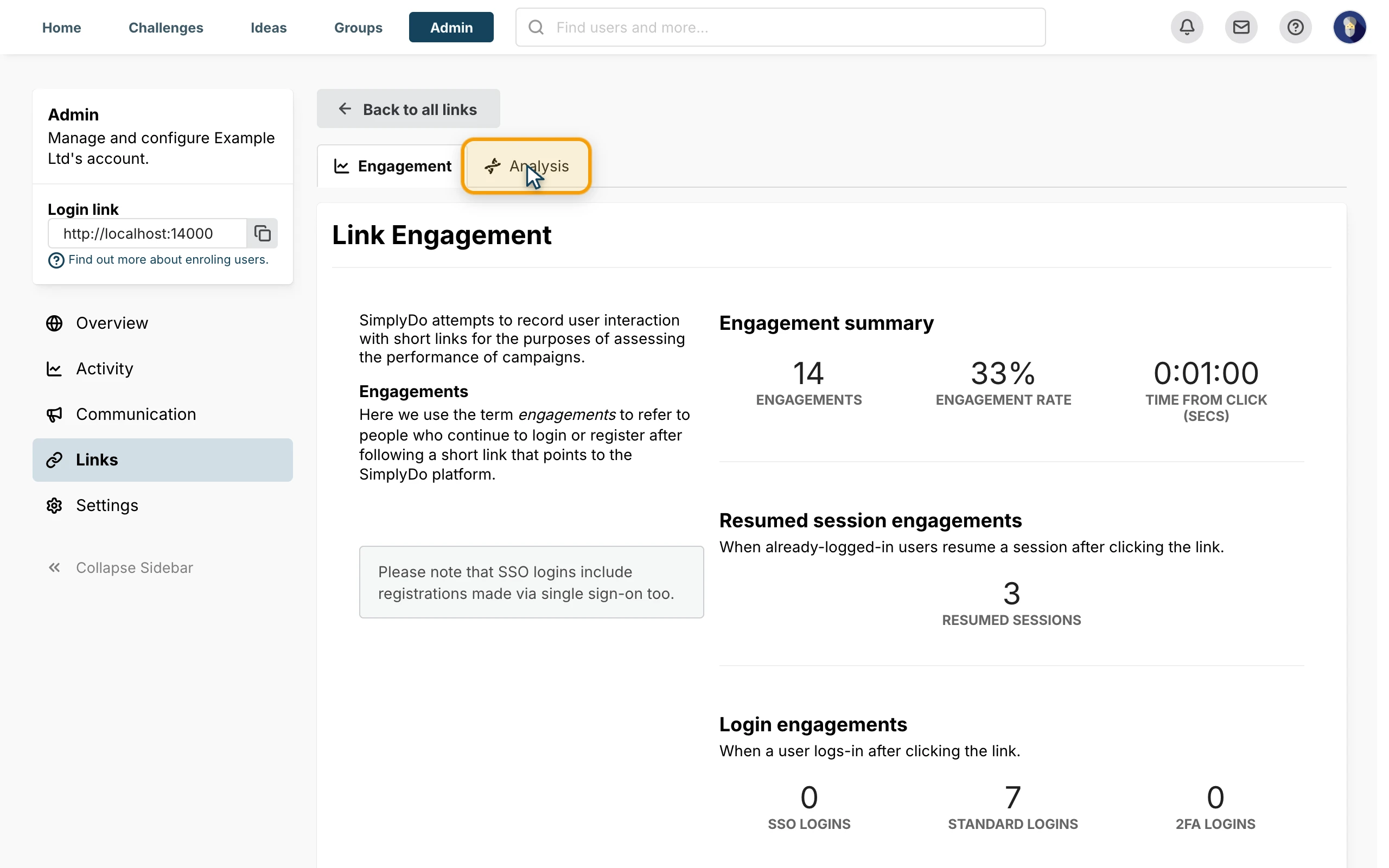Open the Home menu item
Image resolution: width=1389 pixels, height=868 pixels.
tap(61, 27)
